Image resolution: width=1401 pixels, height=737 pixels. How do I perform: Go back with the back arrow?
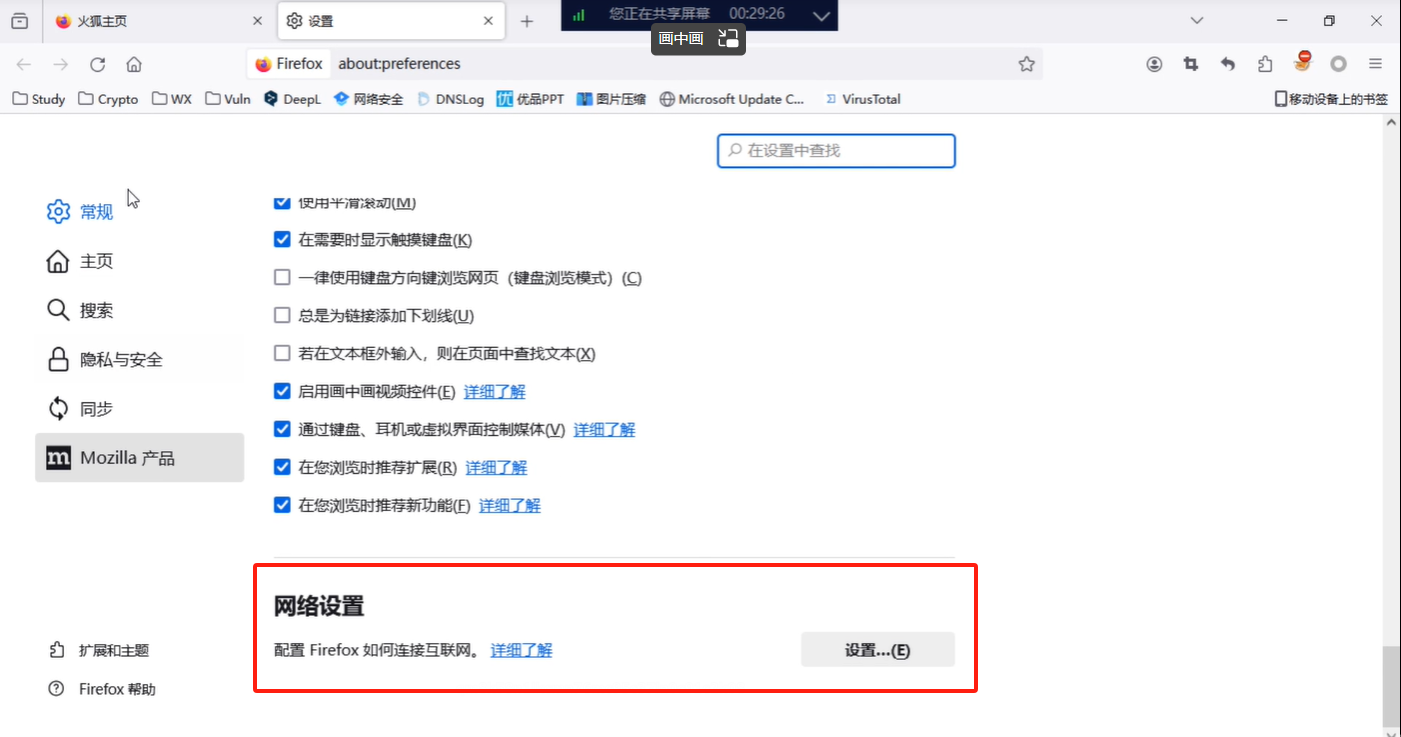(24, 64)
